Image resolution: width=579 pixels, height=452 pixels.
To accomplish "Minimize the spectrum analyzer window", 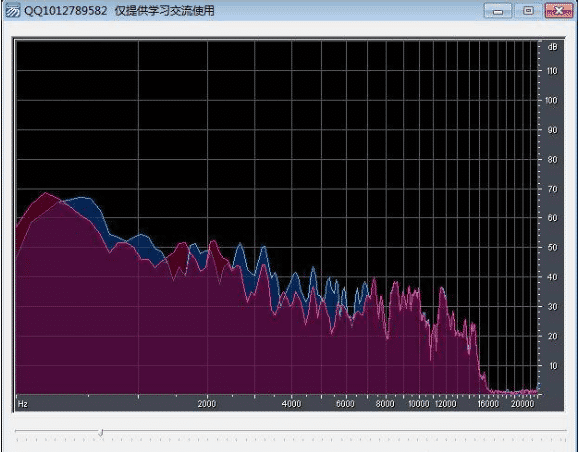I will [x=498, y=11].
